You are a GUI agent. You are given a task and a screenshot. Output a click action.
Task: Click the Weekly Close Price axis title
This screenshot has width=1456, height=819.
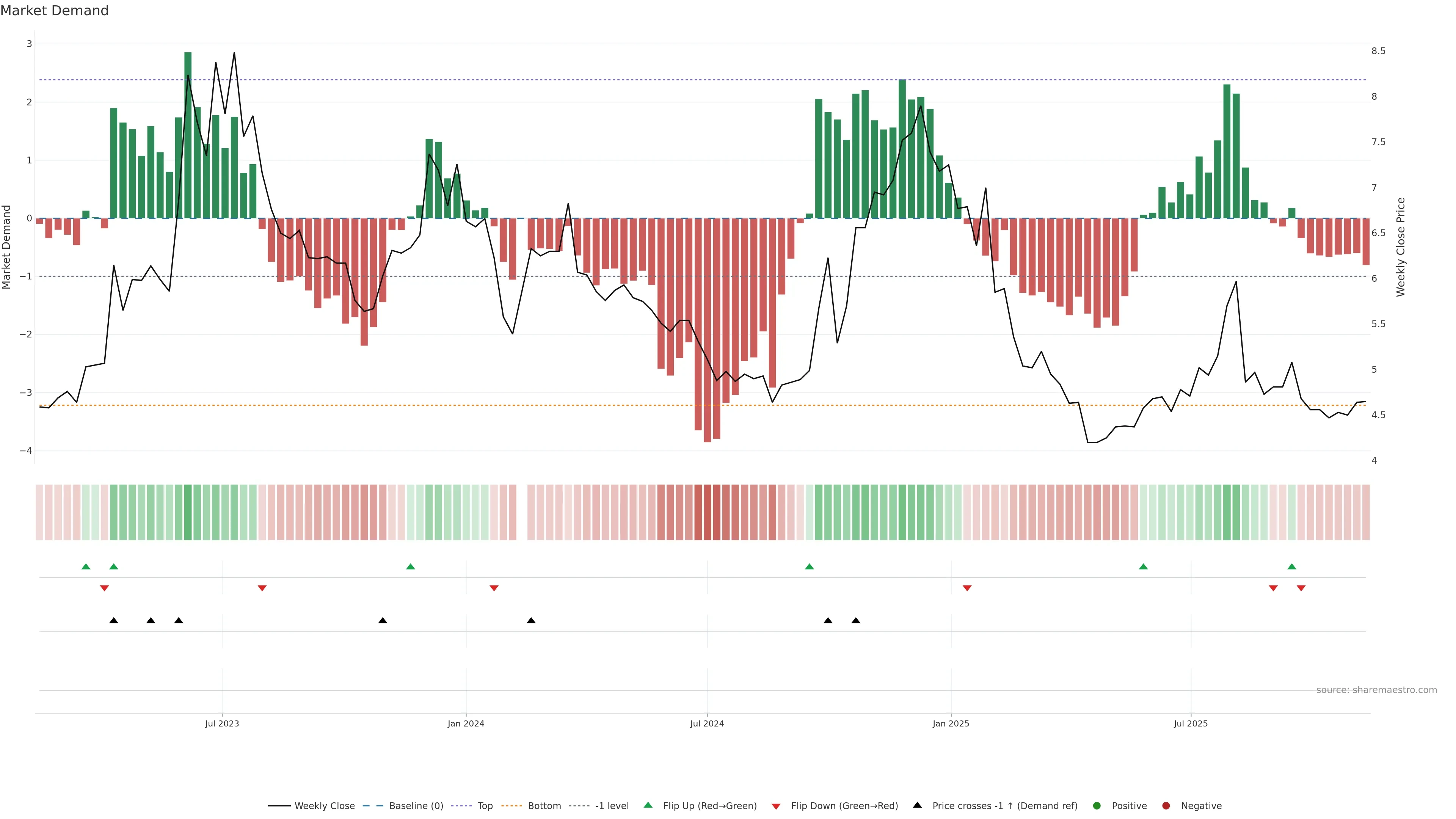pyautogui.click(x=1401, y=247)
